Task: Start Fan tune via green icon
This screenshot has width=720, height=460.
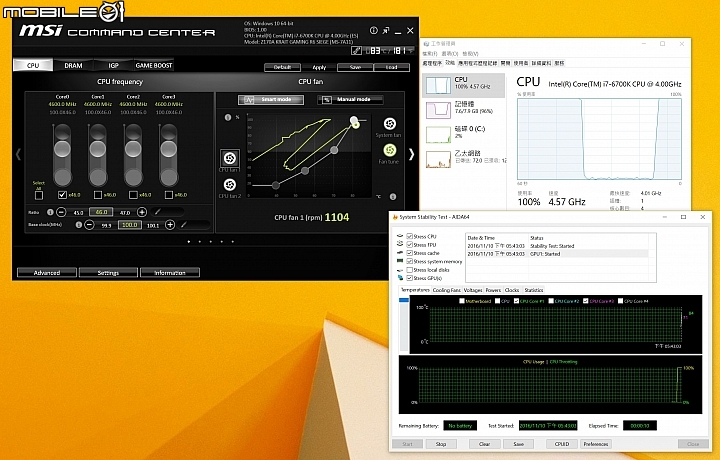Action: 389,150
